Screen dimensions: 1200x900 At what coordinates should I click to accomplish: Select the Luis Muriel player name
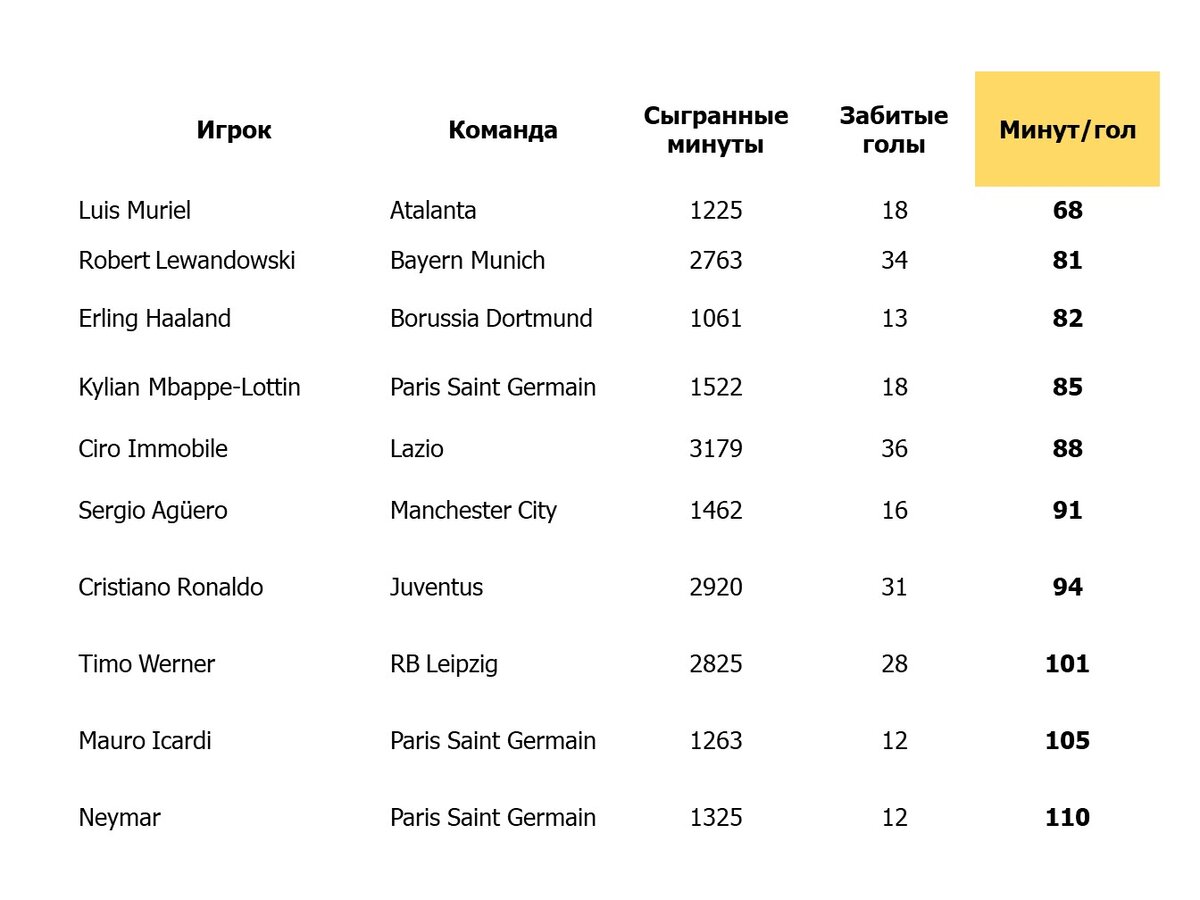point(135,210)
